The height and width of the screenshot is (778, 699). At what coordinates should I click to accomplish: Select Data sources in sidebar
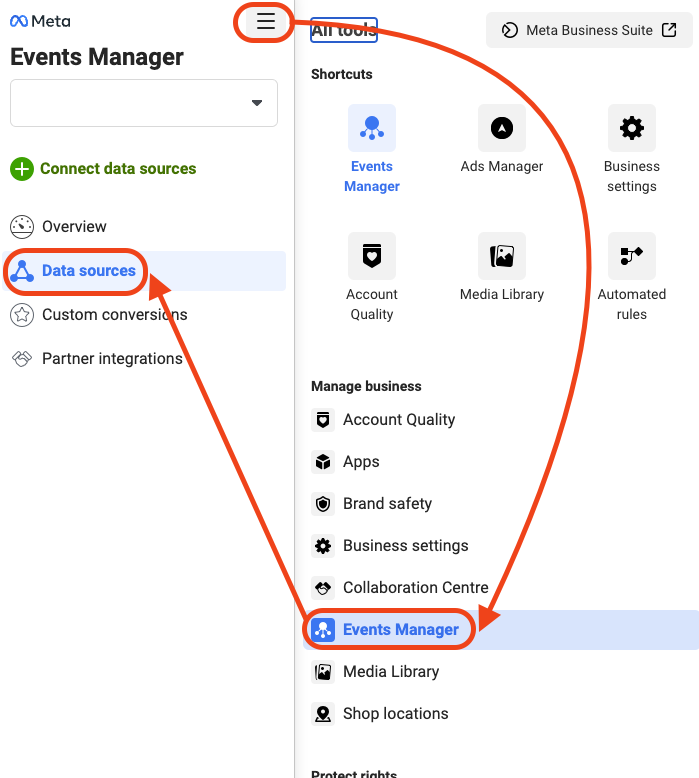[x=144, y=271]
